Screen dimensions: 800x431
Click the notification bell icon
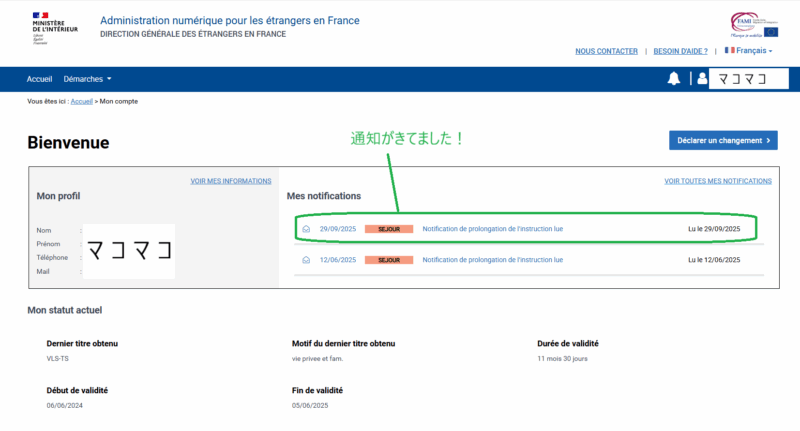[674, 79]
